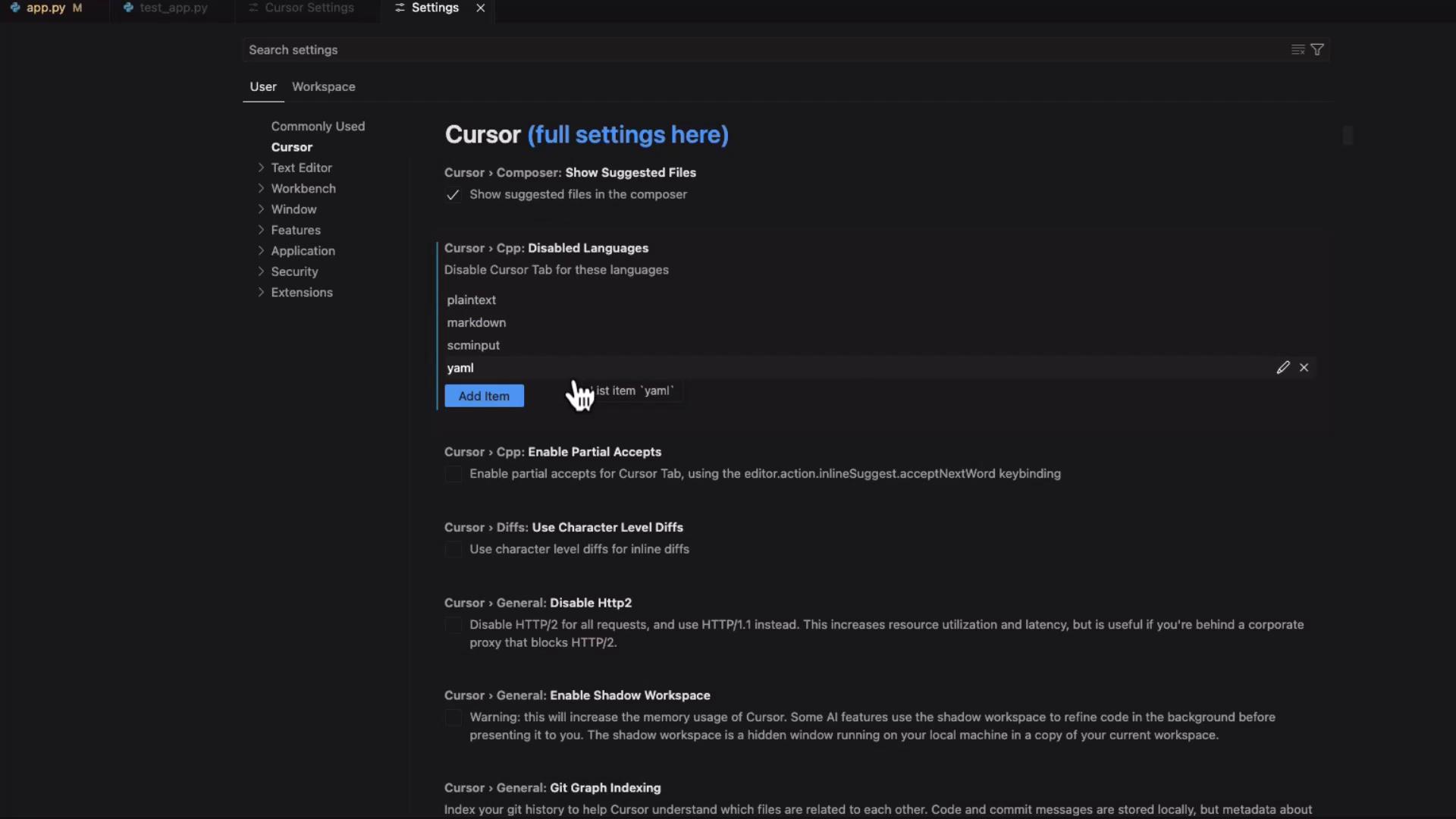Select Cursor in settings tree

click(x=292, y=147)
